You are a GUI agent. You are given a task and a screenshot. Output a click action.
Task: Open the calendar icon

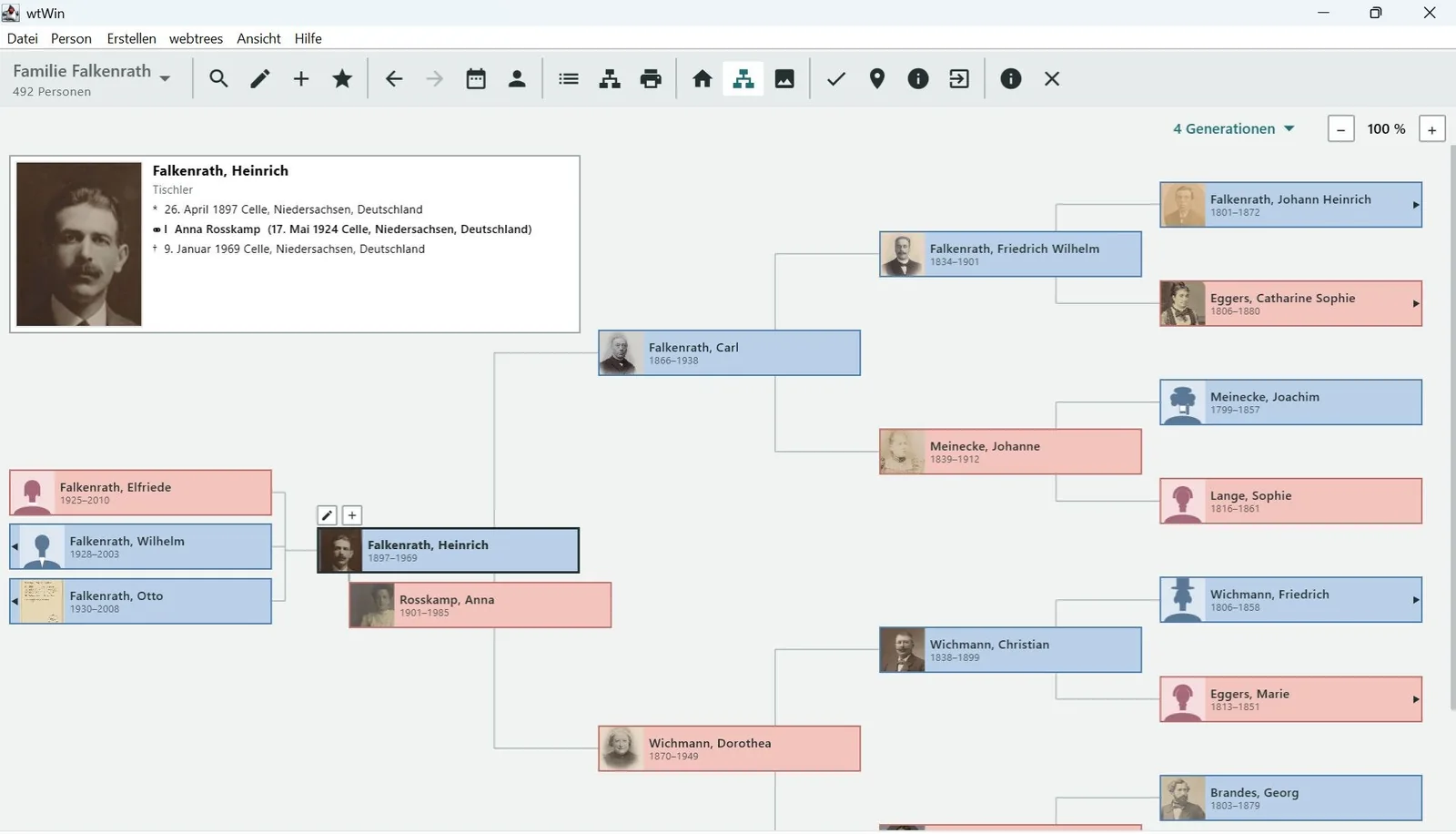[476, 79]
